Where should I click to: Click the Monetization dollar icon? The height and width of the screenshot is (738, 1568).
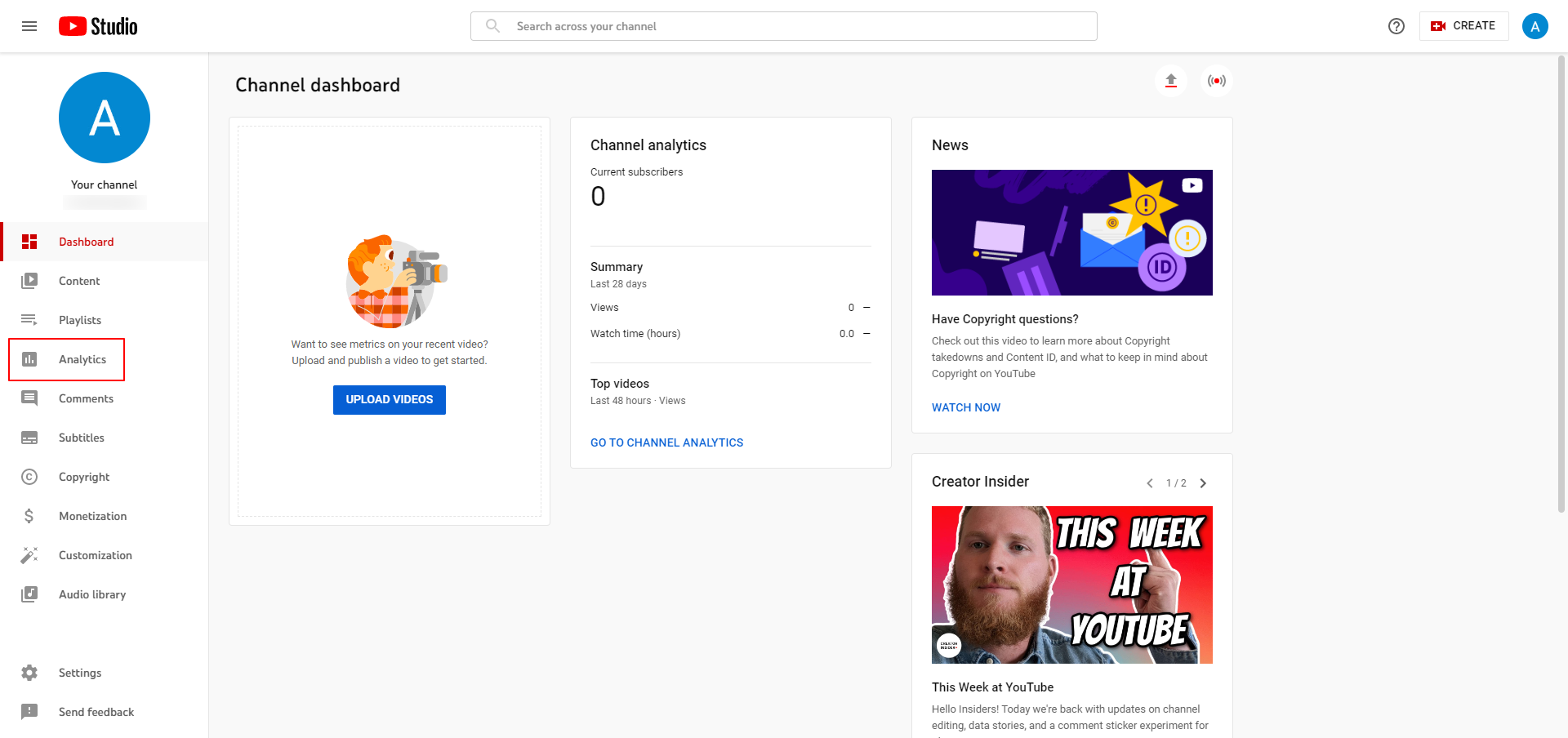(x=29, y=516)
